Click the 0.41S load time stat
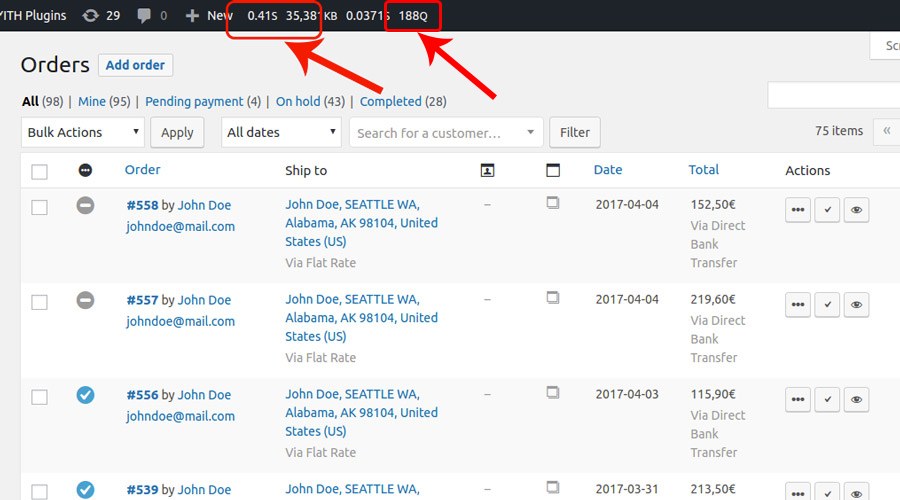 pyautogui.click(x=262, y=15)
